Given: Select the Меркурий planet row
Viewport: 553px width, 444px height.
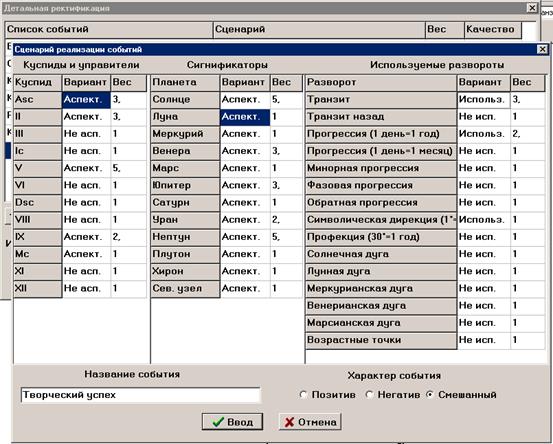Looking at the screenshot, I should click(x=186, y=134).
